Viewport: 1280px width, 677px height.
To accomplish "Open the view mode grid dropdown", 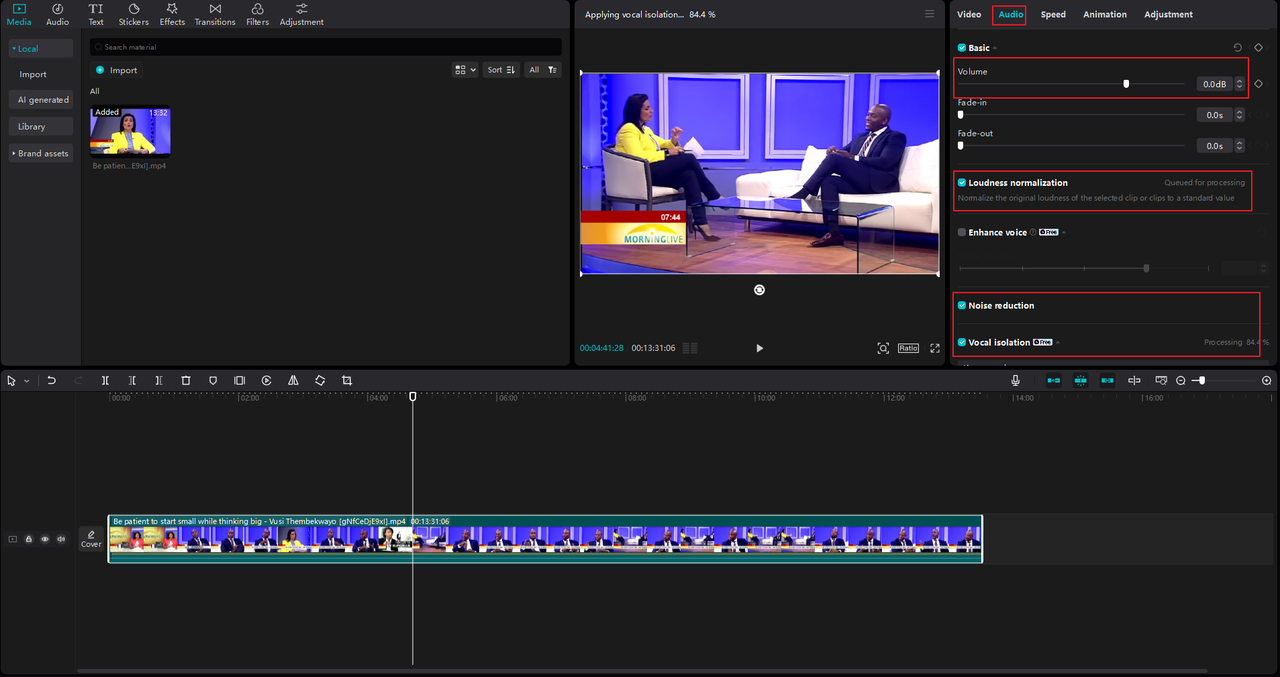I will (x=465, y=70).
